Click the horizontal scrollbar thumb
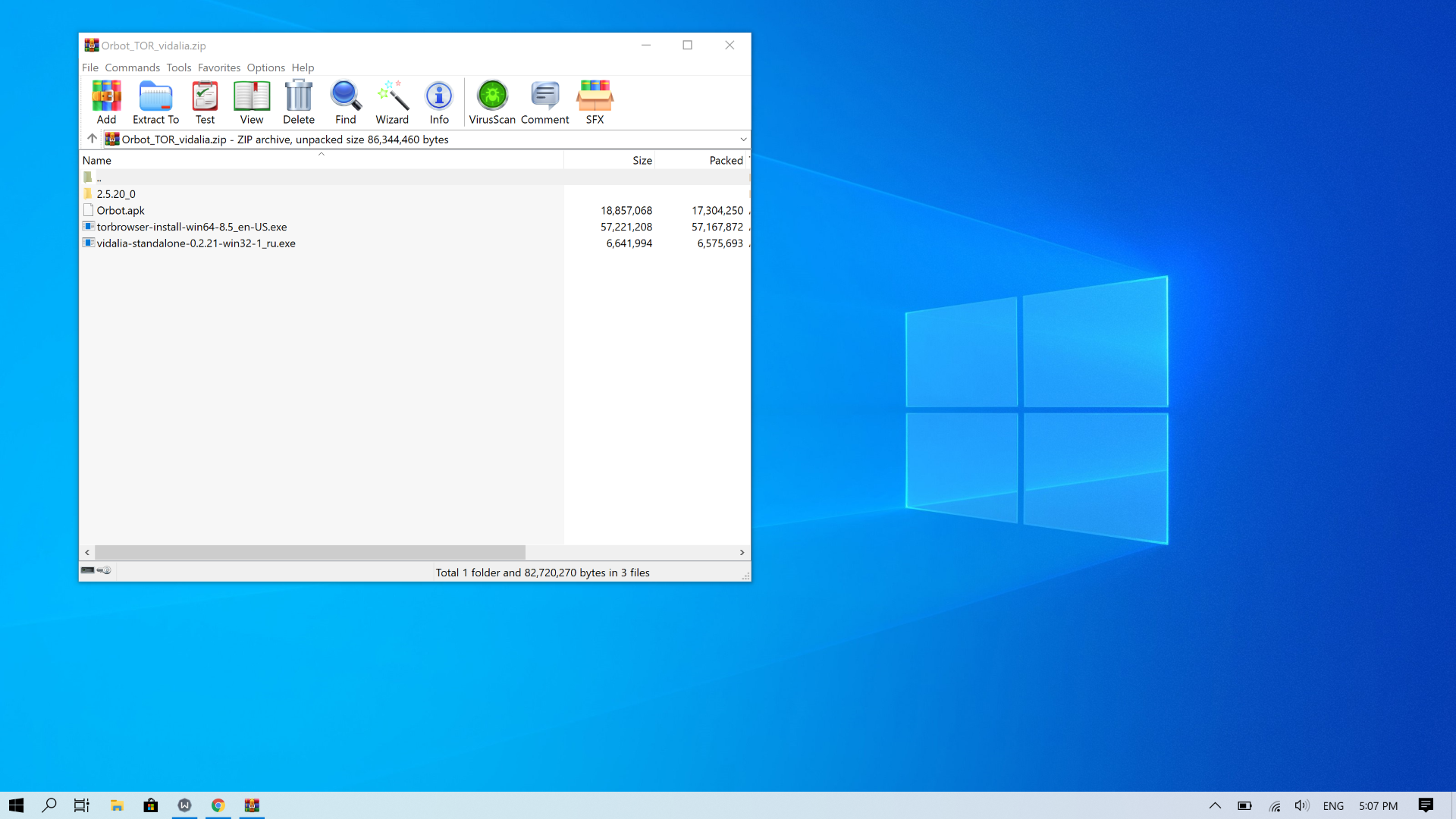 (x=309, y=552)
